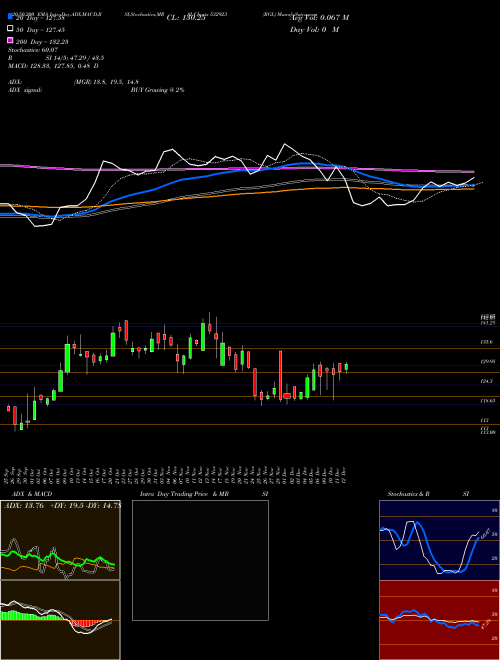Open the blue Stochastics chart panel
Viewport: 500px width, 660px height.
439,540
